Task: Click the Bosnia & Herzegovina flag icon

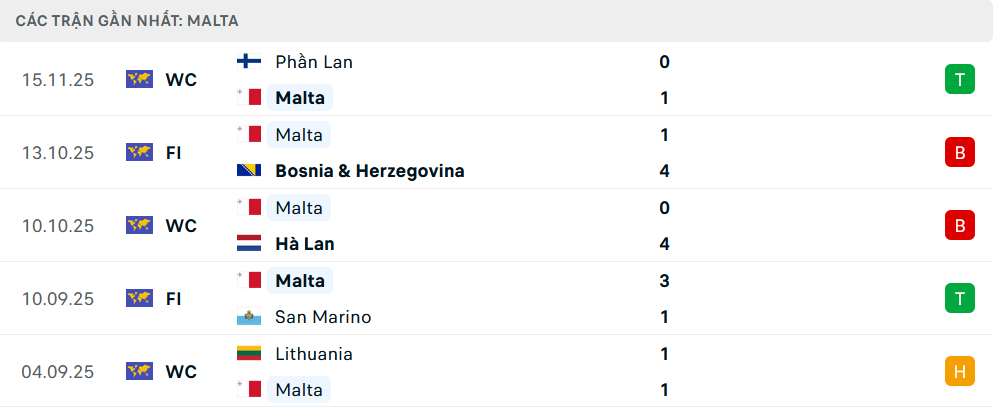Action: 249,171
